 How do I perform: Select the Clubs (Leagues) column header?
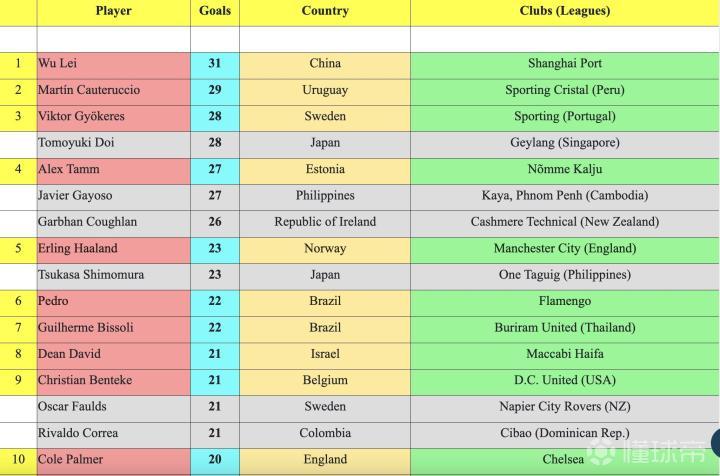tap(564, 11)
